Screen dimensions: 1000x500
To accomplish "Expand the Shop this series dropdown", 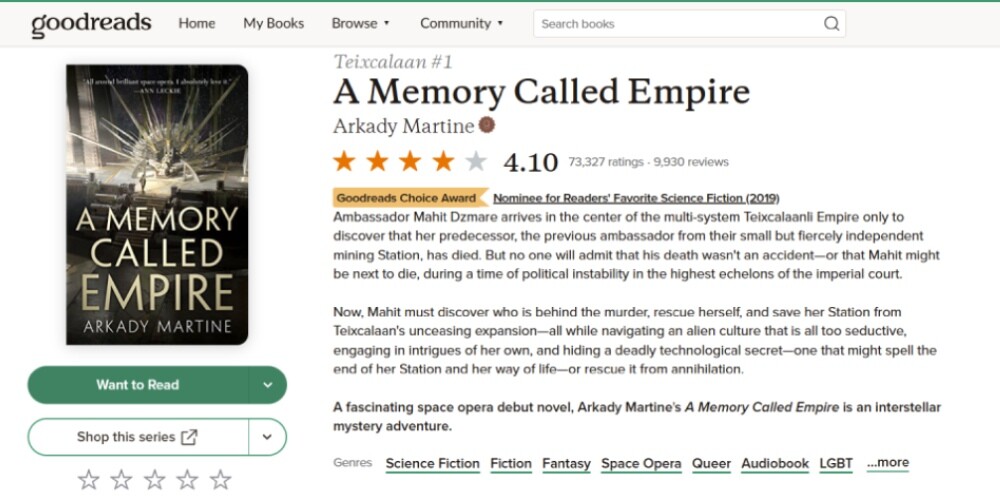I will [x=267, y=437].
